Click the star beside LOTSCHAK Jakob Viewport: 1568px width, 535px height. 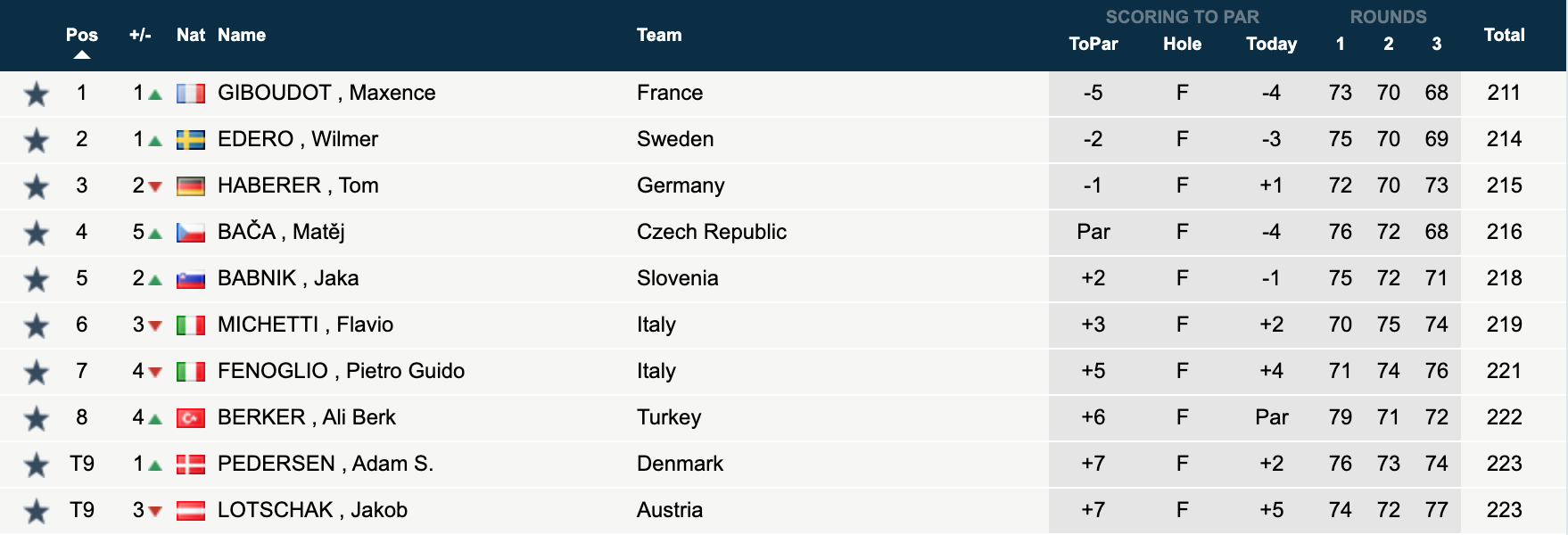[x=36, y=511]
